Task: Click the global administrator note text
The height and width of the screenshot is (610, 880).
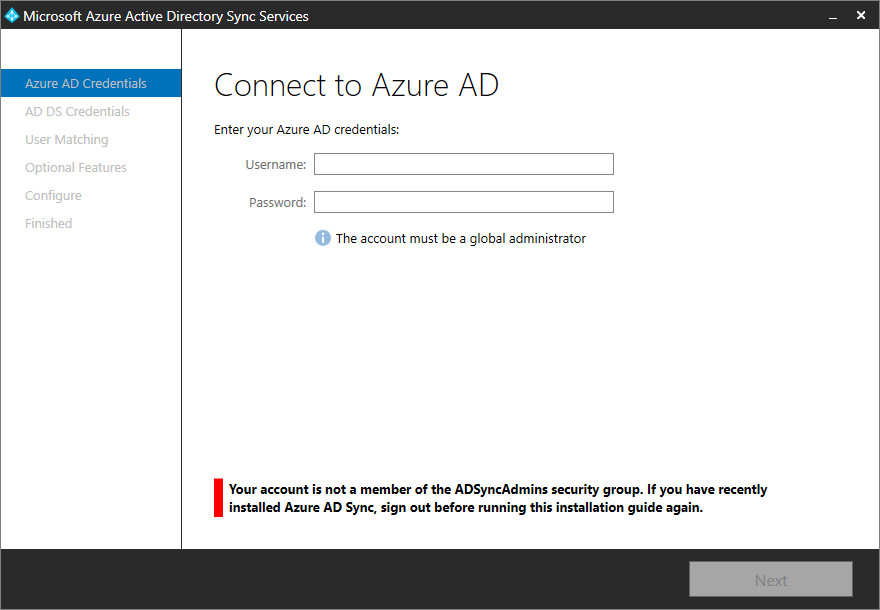Action: point(461,239)
